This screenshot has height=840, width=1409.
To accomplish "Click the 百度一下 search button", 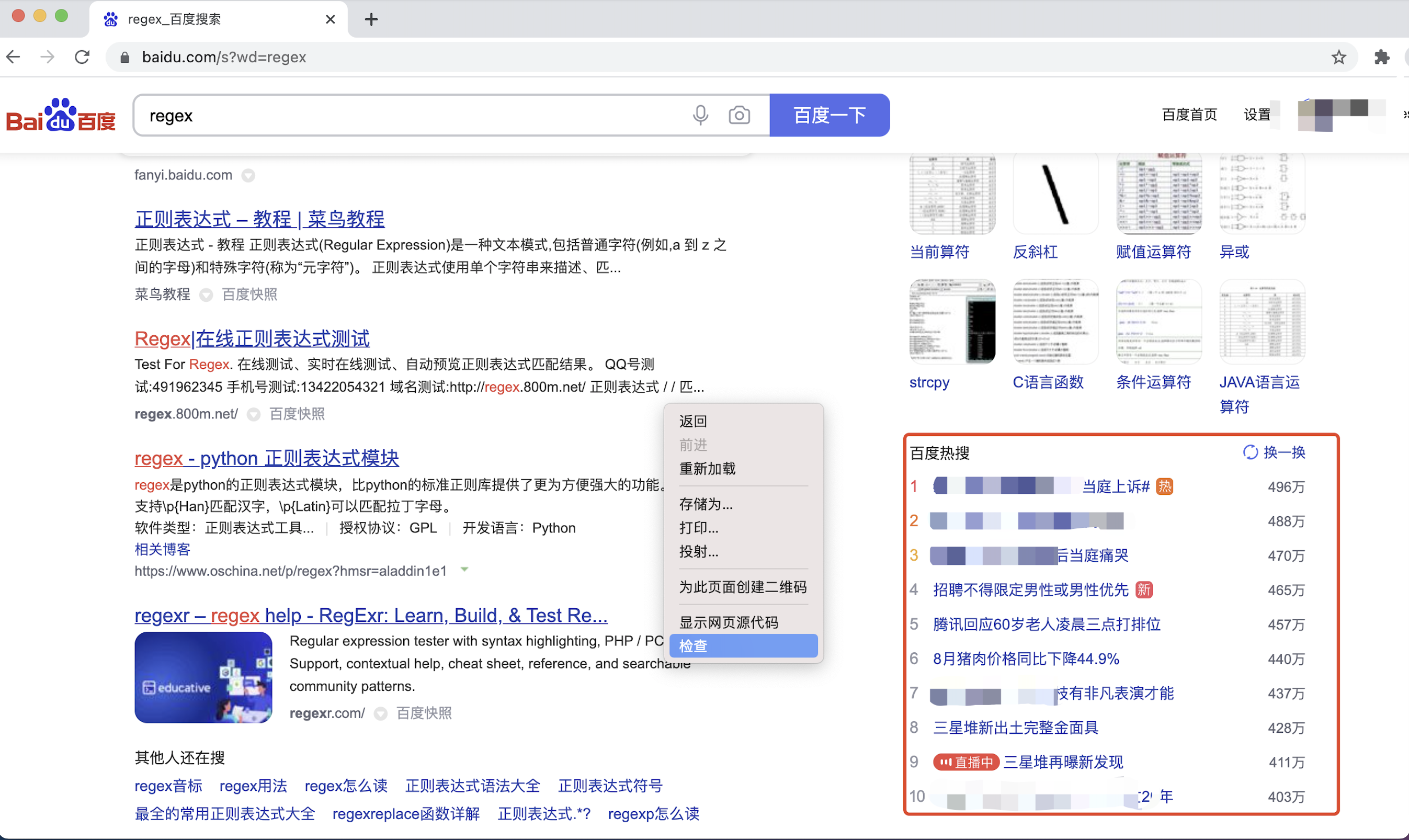I will pyautogui.click(x=829, y=115).
